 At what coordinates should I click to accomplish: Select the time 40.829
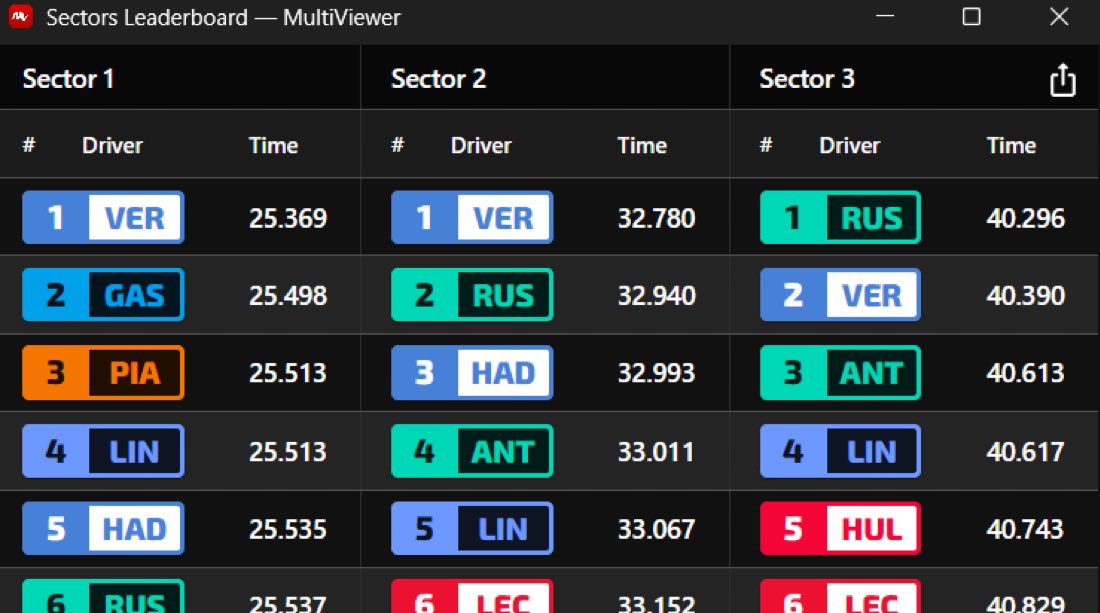click(1026, 603)
